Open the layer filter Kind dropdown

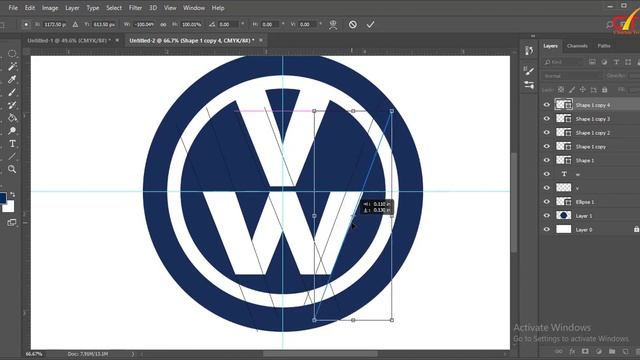(x=564, y=62)
